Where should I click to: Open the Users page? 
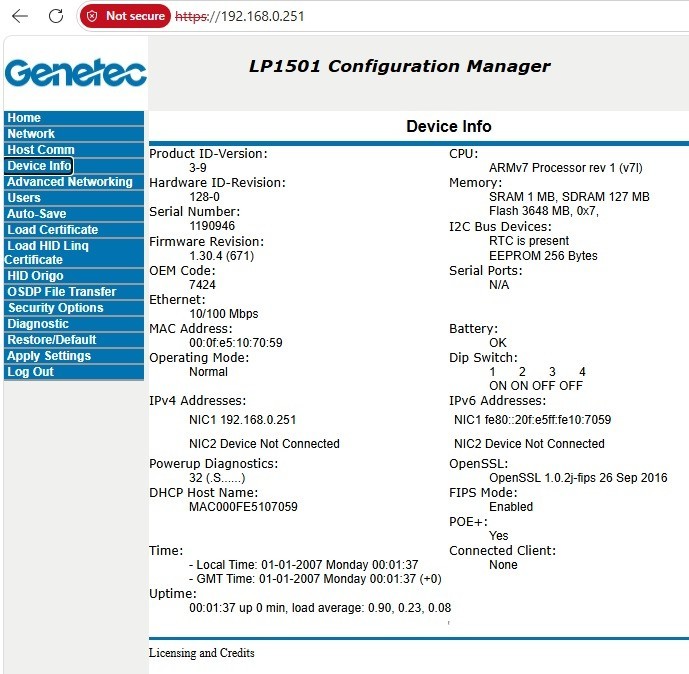pos(24,198)
